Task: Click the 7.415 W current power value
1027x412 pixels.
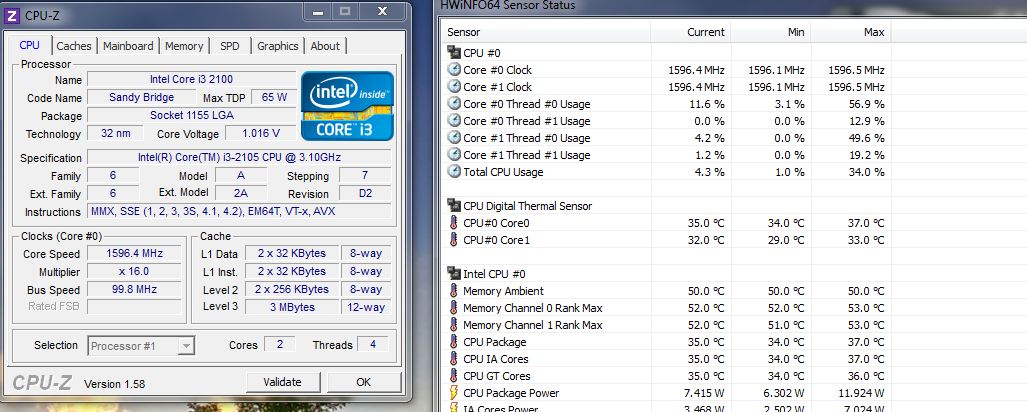Action: tap(705, 393)
